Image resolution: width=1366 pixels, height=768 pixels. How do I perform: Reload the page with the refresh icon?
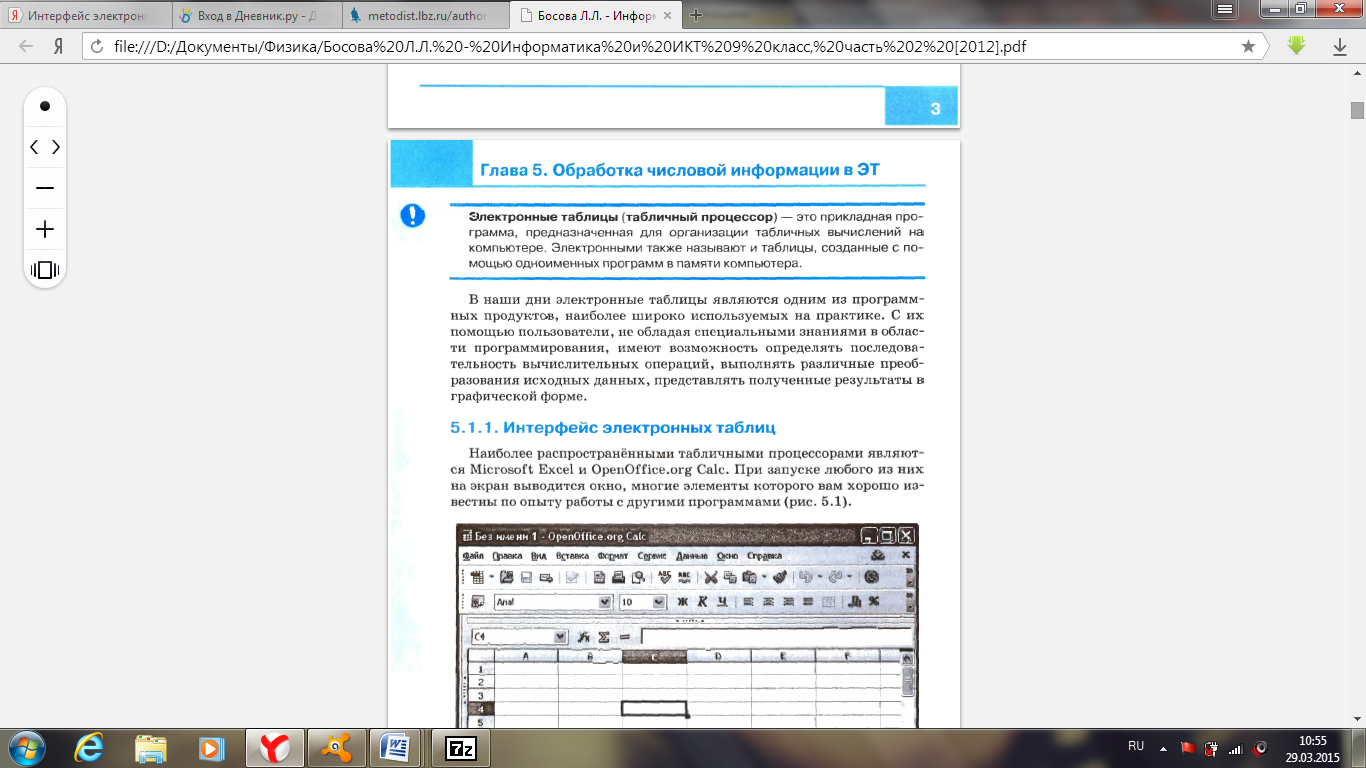point(97,47)
